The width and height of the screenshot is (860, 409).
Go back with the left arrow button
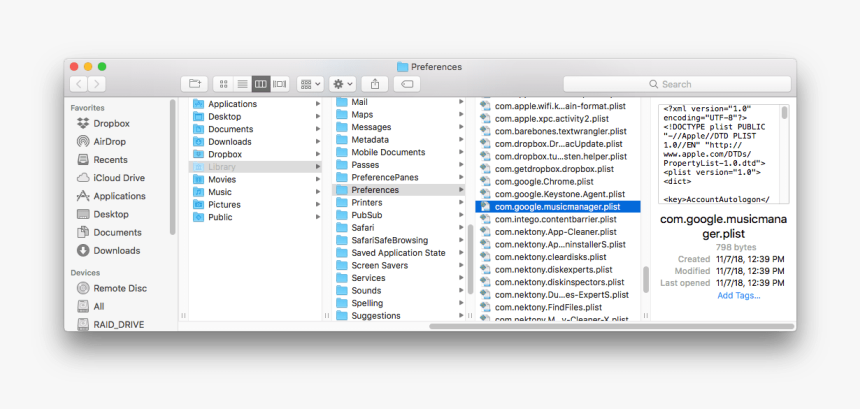pyautogui.click(x=79, y=84)
